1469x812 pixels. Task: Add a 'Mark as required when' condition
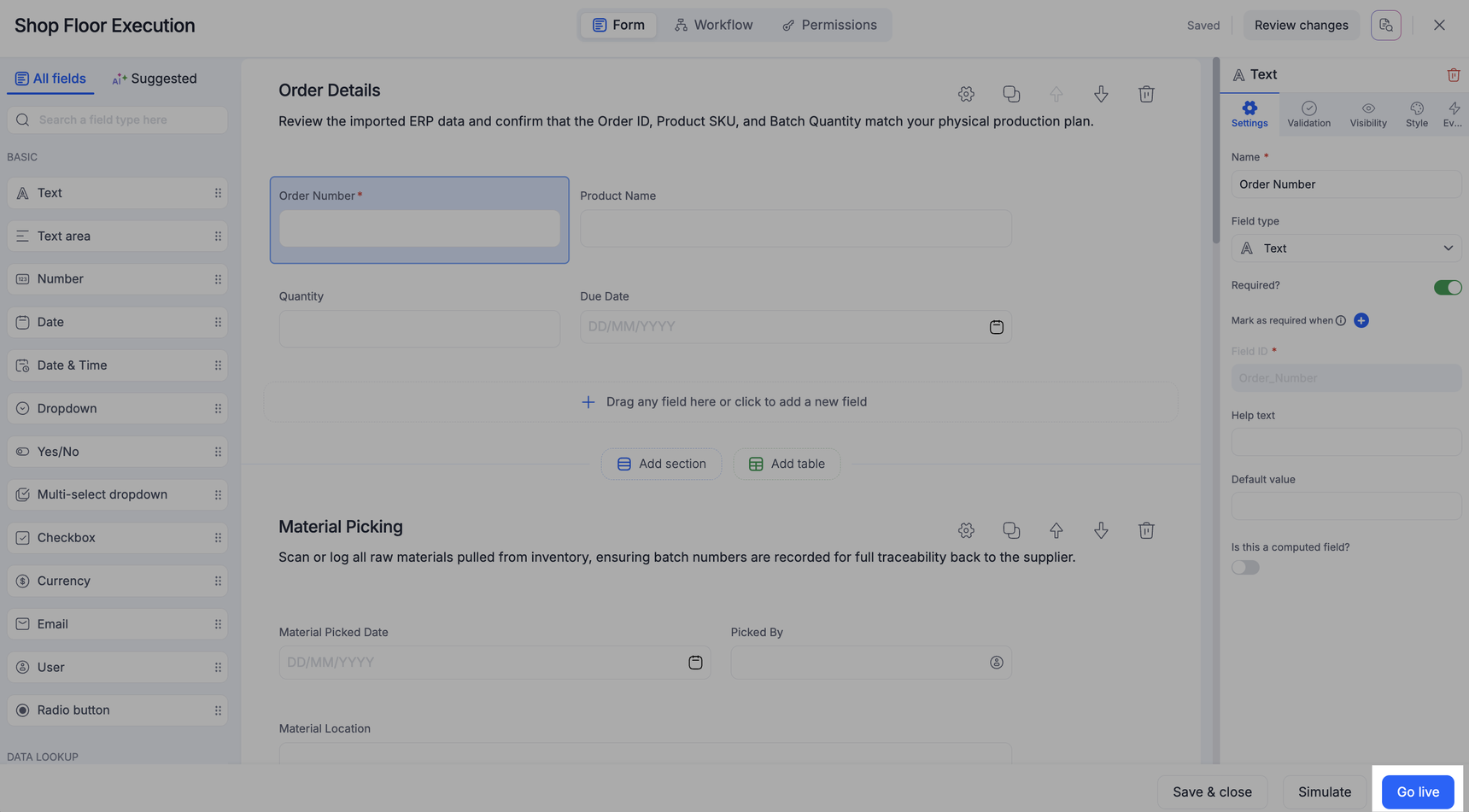coord(1361,320)
